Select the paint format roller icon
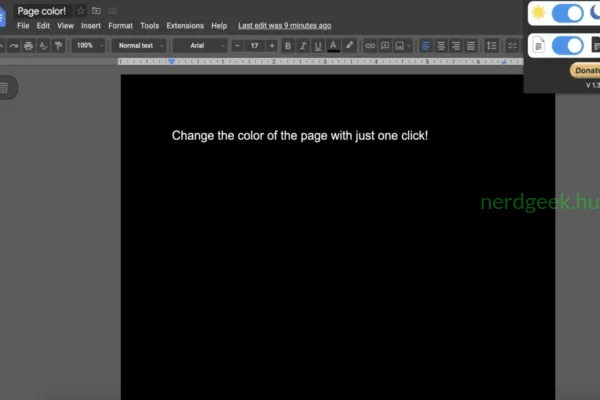Image resolution: width=600 pixels, height=400 pixels. (58, 46)
